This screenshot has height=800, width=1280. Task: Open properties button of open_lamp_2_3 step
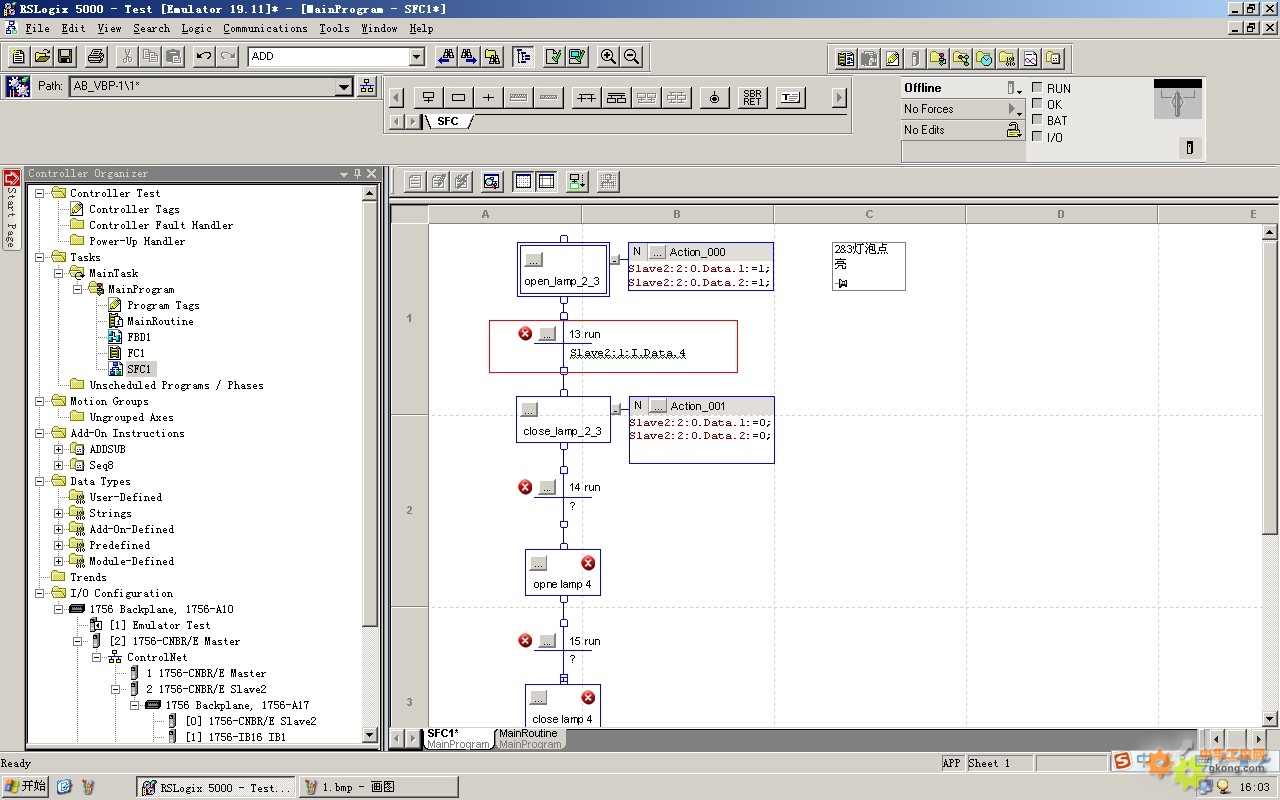534,260
